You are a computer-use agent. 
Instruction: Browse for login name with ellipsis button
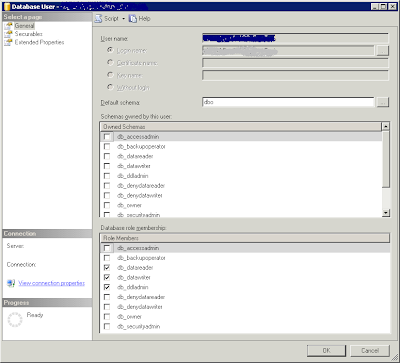(383, 51)
